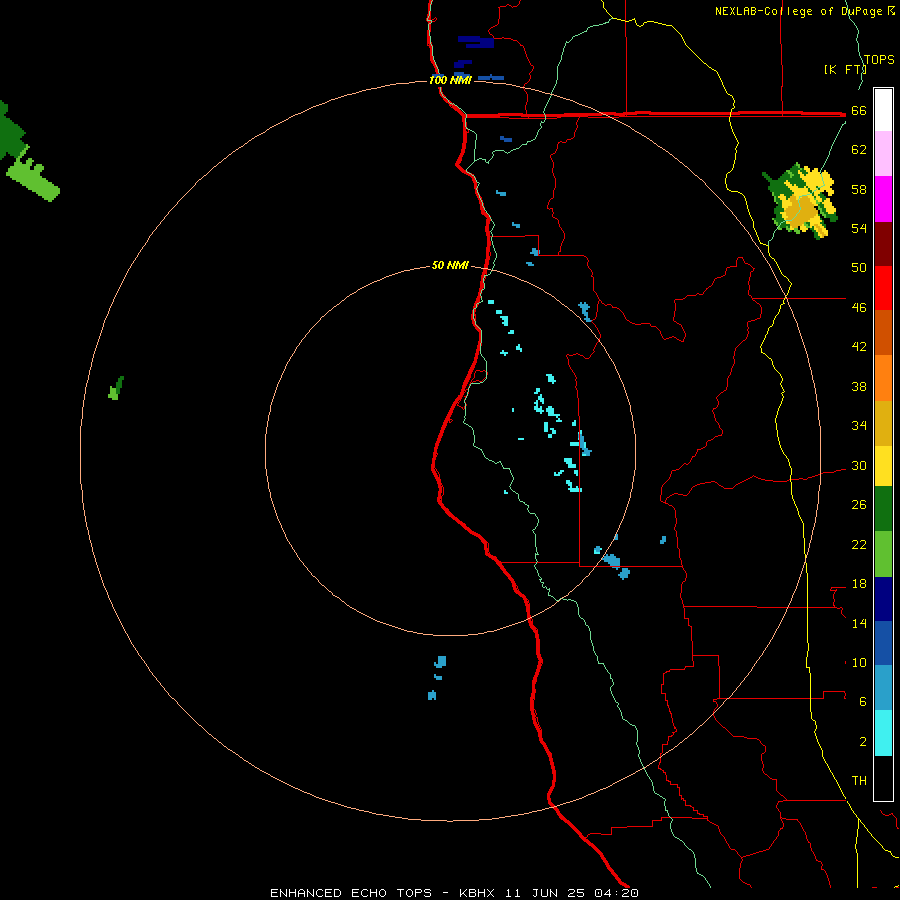Click the magenta band near 58
The height and width of the screenshot is (900, 900).
click(x=883, y=199)
